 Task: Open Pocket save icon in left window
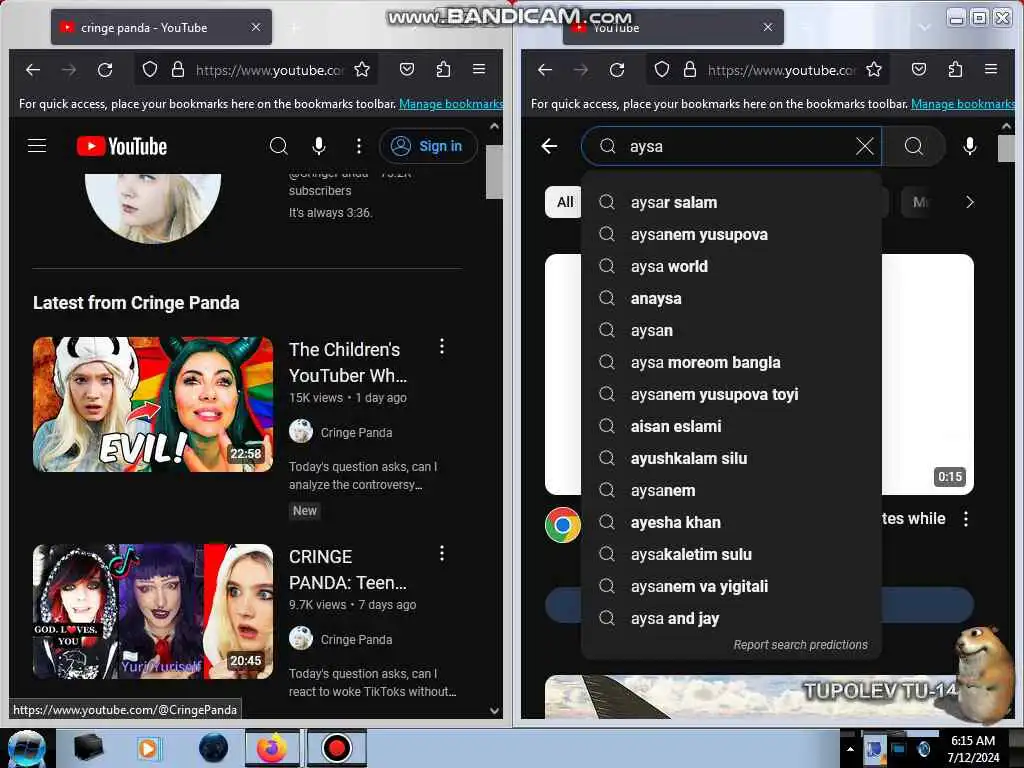click(x=407, y=69)
